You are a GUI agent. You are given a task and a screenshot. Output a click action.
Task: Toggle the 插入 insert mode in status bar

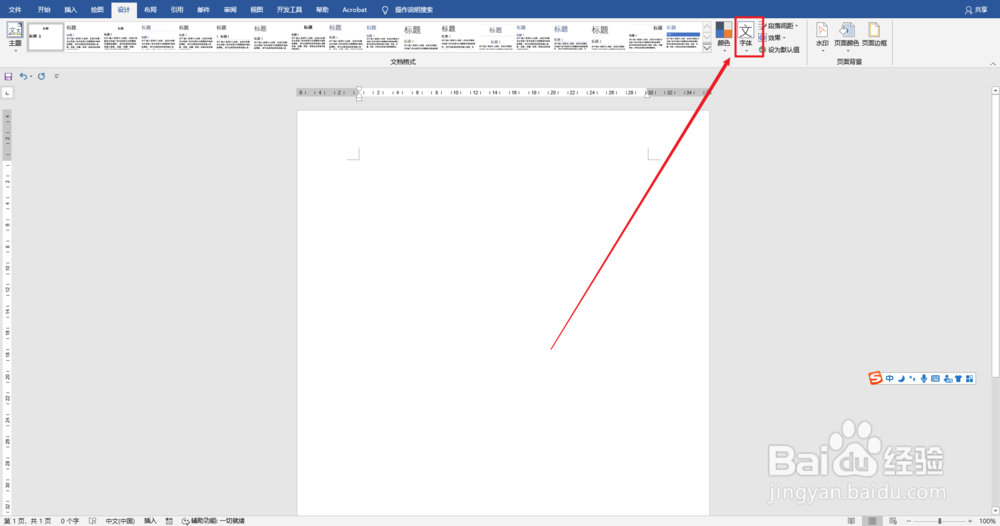[150, 521]
